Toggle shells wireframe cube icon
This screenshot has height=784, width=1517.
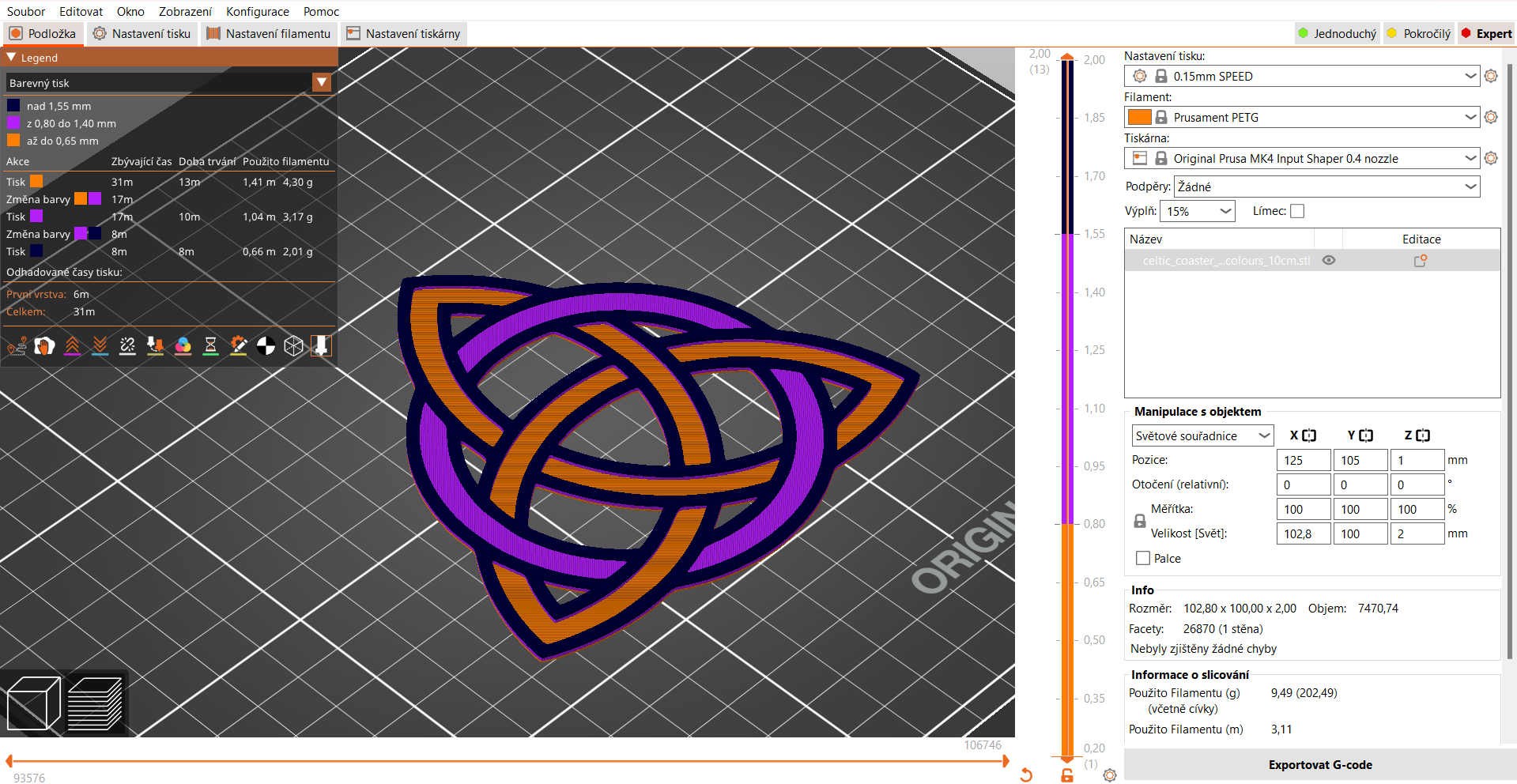click(293, 346)
